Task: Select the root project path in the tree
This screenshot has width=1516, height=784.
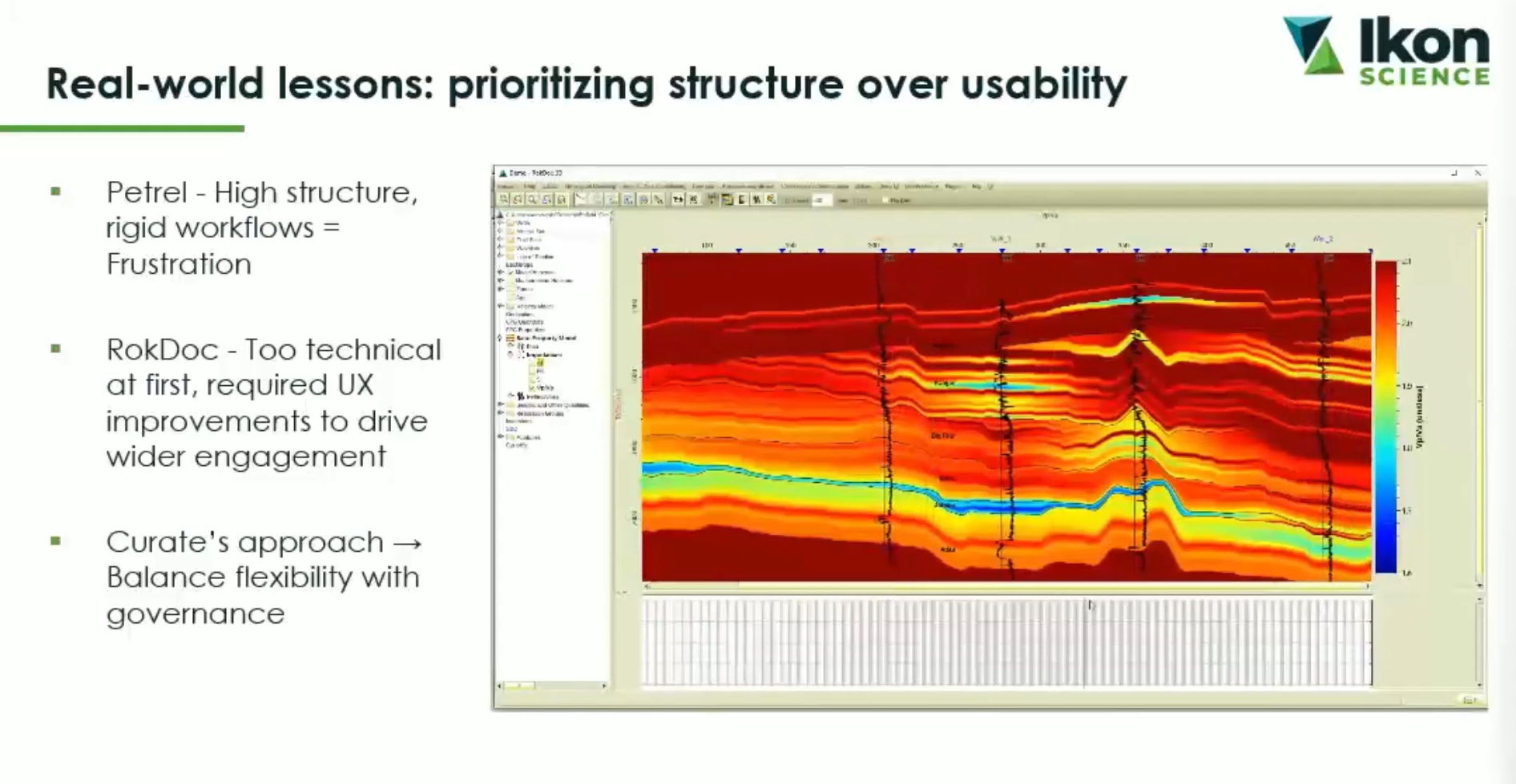Action: point(557,215)
